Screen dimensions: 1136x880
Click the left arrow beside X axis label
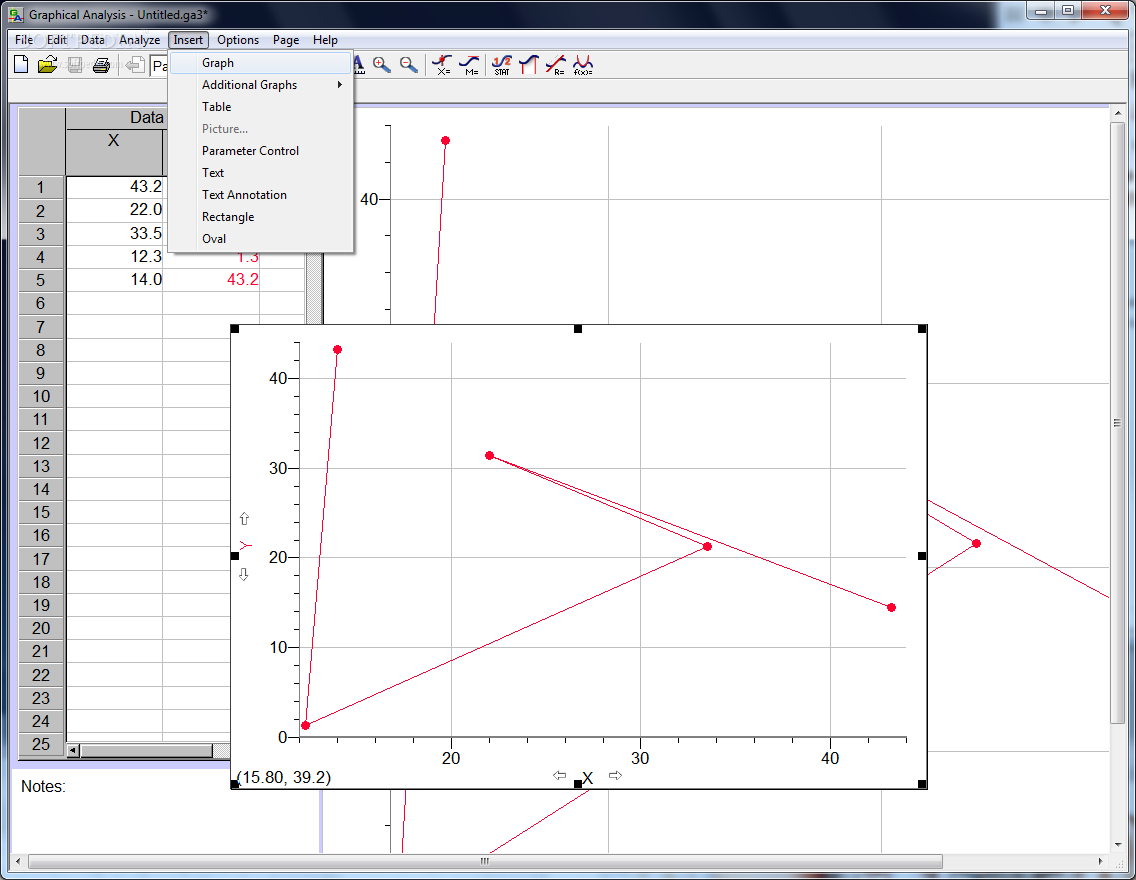[559, 775]
